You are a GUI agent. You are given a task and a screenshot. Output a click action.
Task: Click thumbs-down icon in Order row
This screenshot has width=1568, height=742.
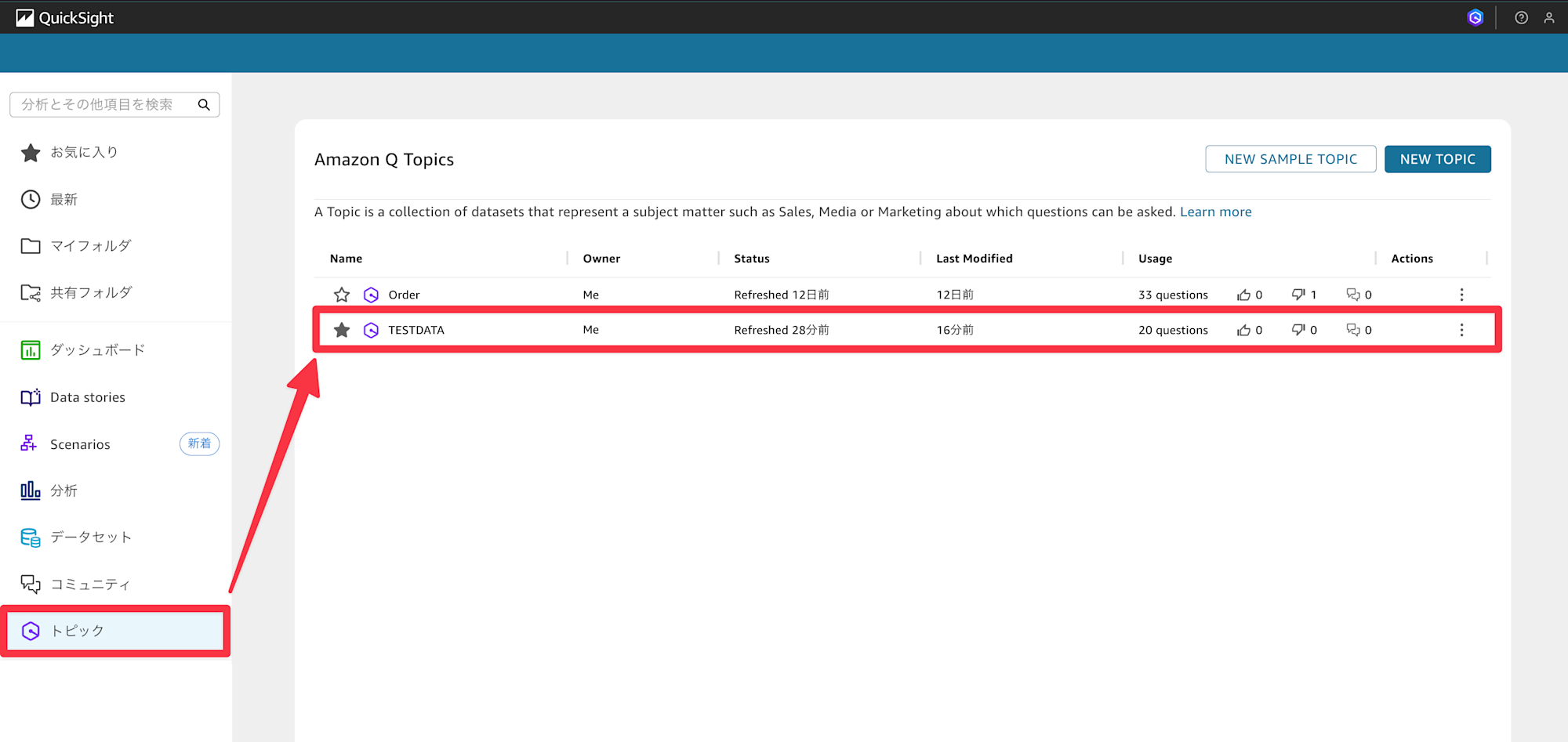pos(1298,295)
